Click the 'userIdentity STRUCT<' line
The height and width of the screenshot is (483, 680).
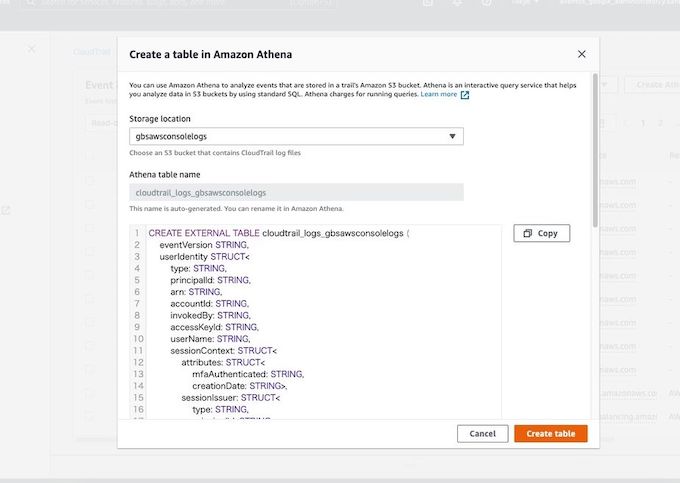[x=204, y=257]
